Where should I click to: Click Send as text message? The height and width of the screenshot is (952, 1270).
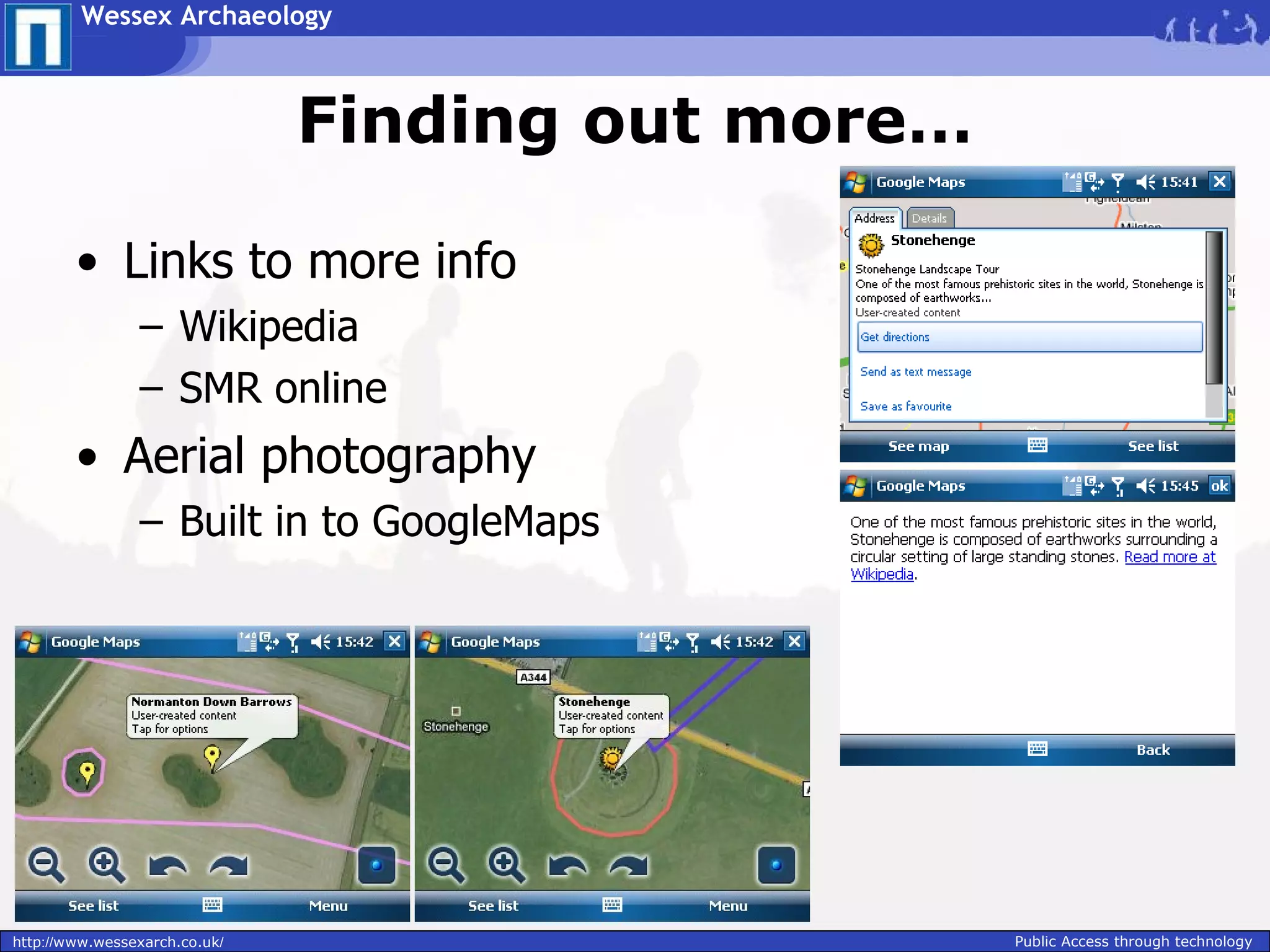click(915, 372)
